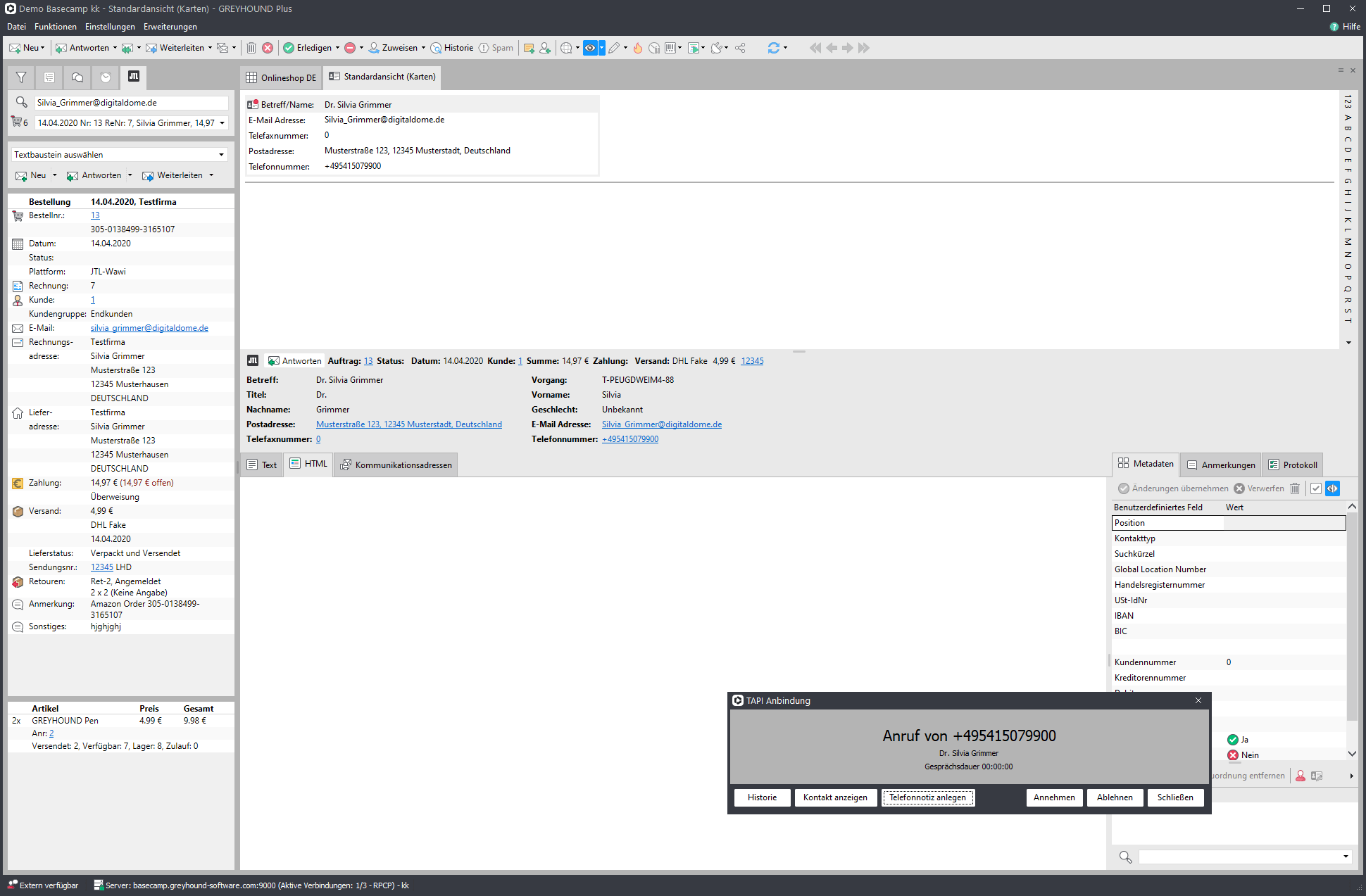Open the Einstellungen menu
The height and width of the screenshot is (896, 1366).
coord(110,27)
